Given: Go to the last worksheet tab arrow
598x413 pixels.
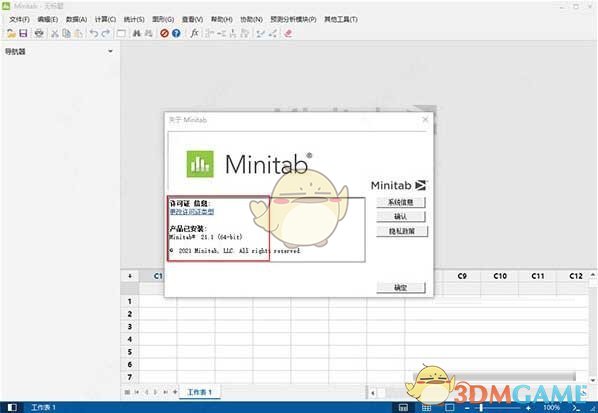Looking at the screenshot, I should (x=166, y=392).
